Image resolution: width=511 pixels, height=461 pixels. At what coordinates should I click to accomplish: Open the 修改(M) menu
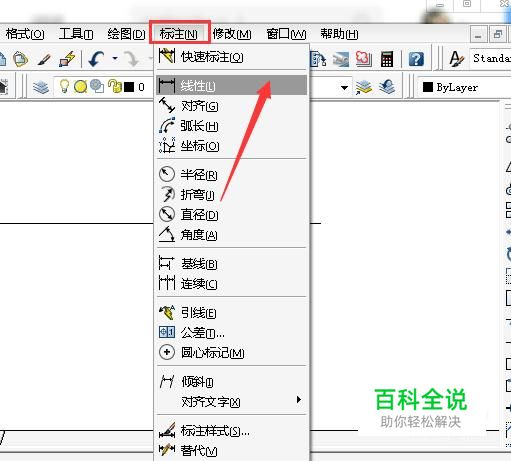click(x=232, y=34)
